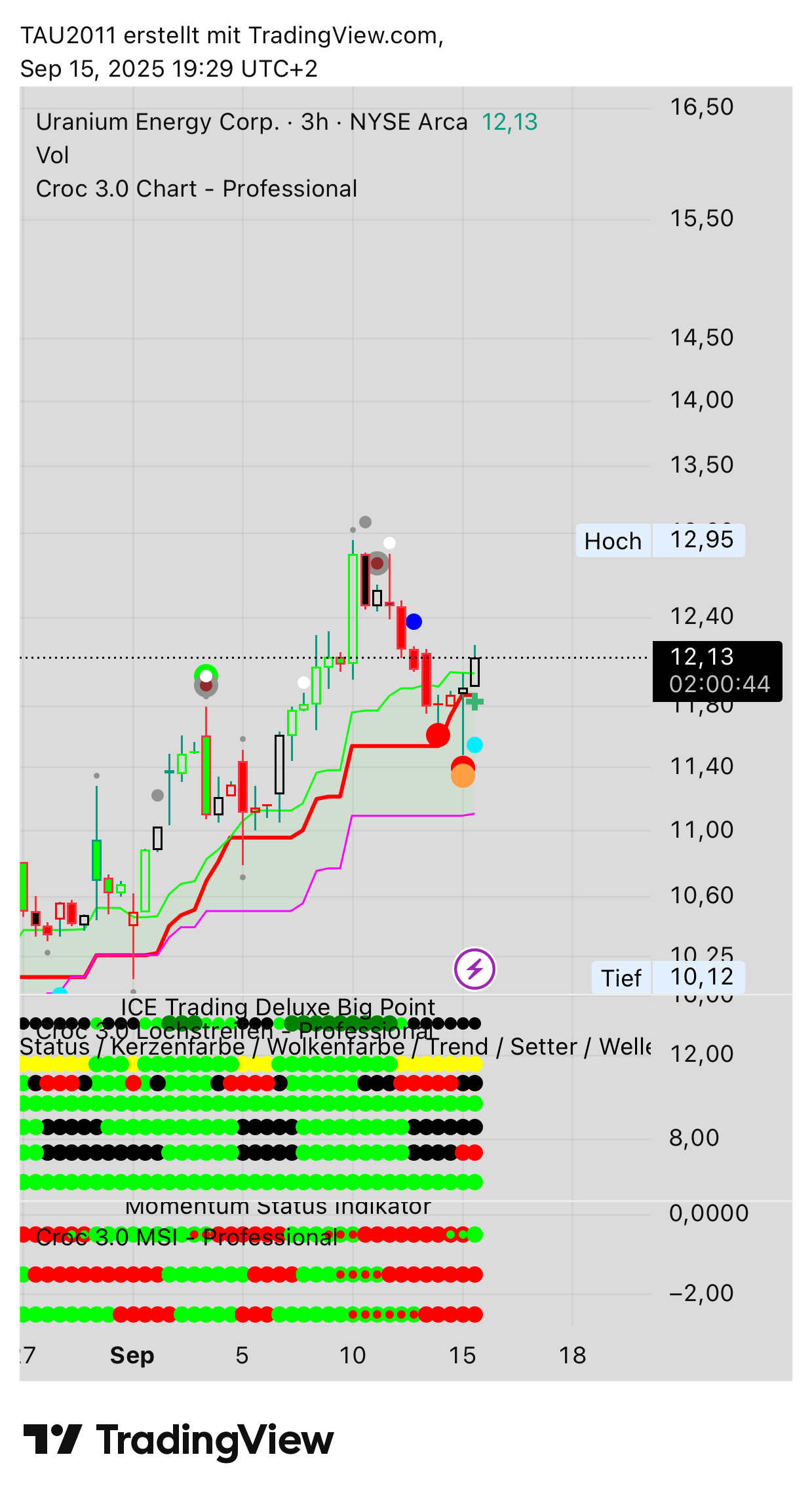The height and width of the screenshot is (1499, 812).
Task: Select Croc 3.0 Chart - Professional legend
Action: pyautogui.click(x=196, y=189)
